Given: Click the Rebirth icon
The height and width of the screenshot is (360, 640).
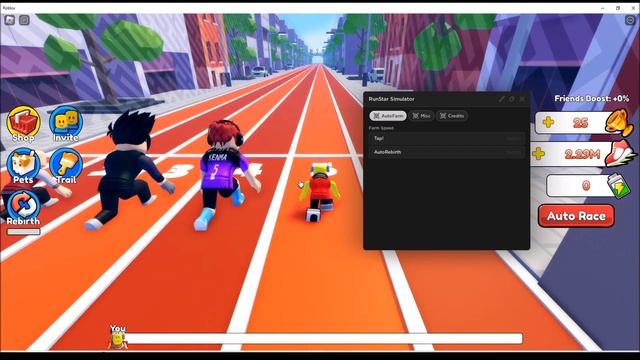Looking at the screenshot, I should 23,206.
